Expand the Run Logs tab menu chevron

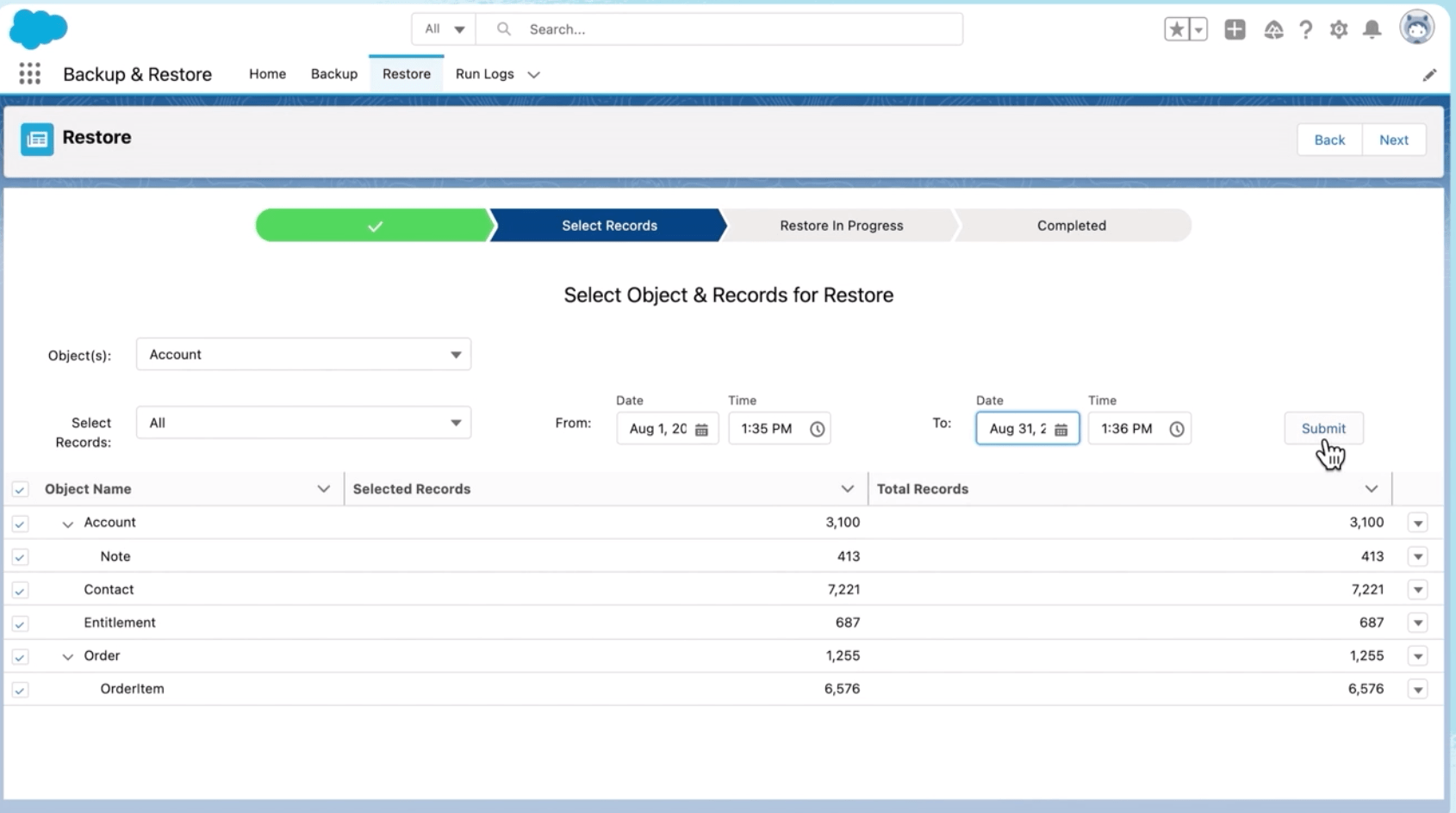534,75
